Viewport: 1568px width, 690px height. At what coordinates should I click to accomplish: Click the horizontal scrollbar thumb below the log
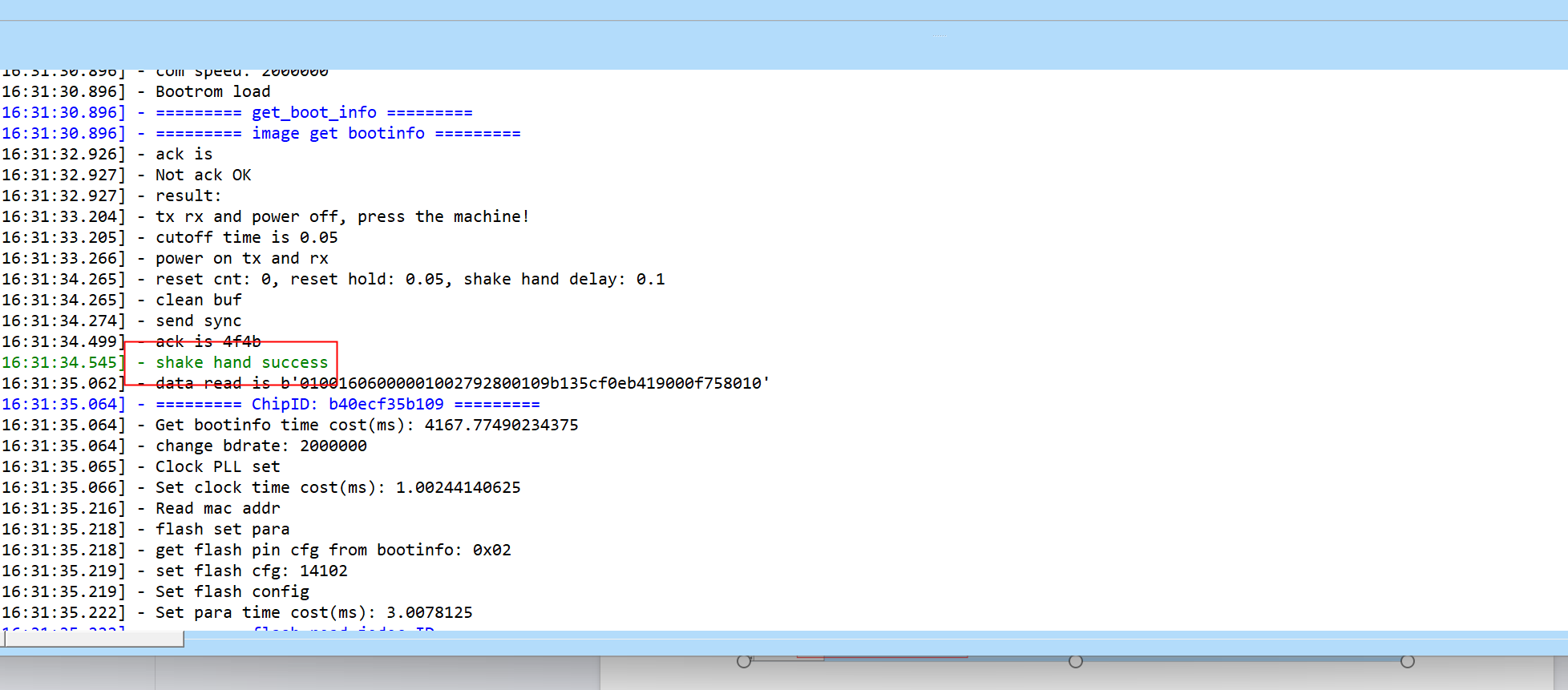point(94,639)
